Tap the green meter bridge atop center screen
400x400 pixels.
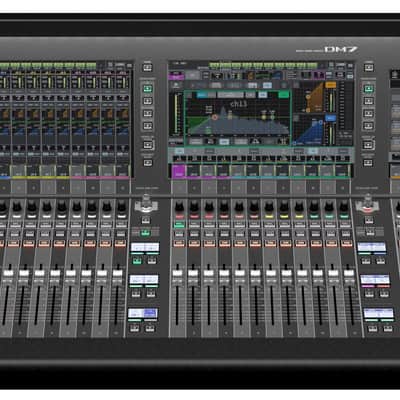263,65
